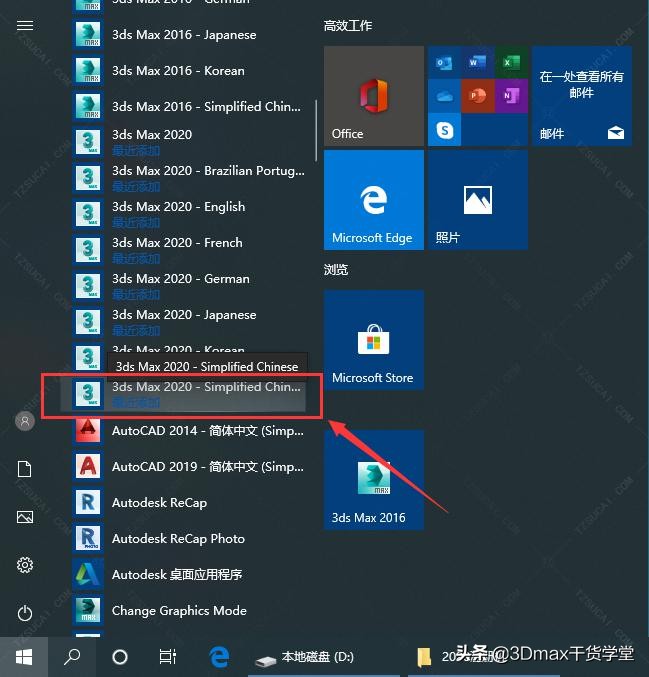Click the Autodesk ReCap icon
Screen dimensions: 649x677
(x=88, y=502)
